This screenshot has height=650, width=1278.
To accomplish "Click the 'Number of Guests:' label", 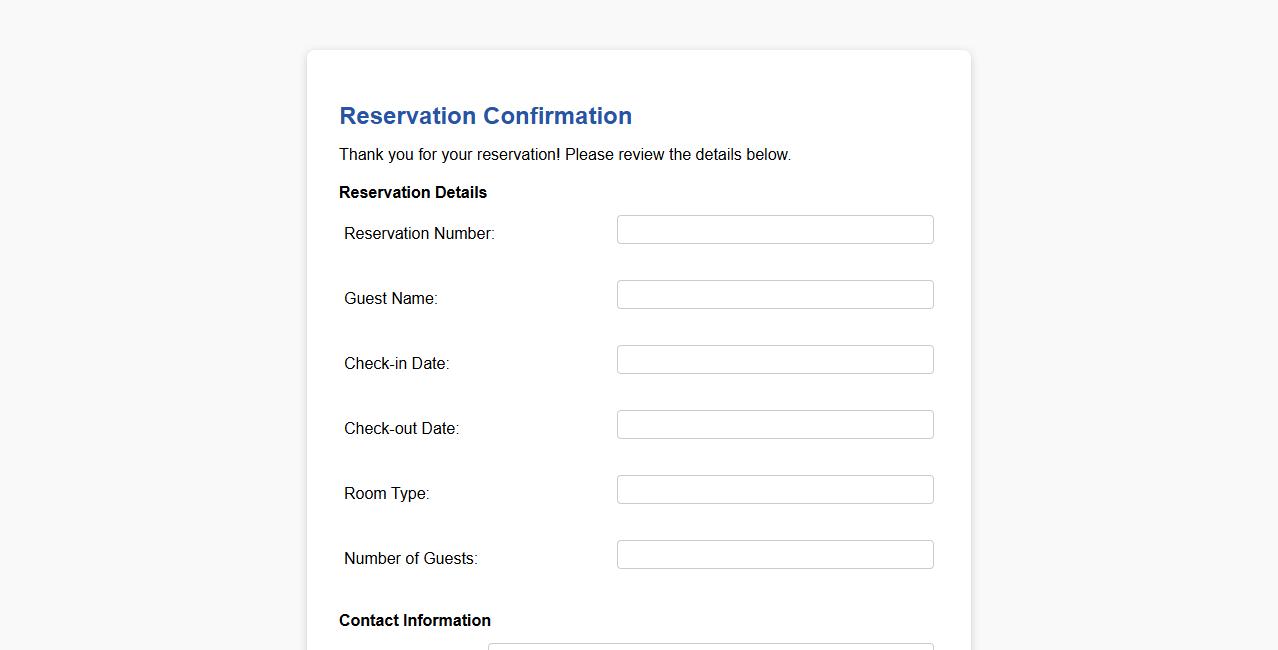I will (x=410, y=559).
